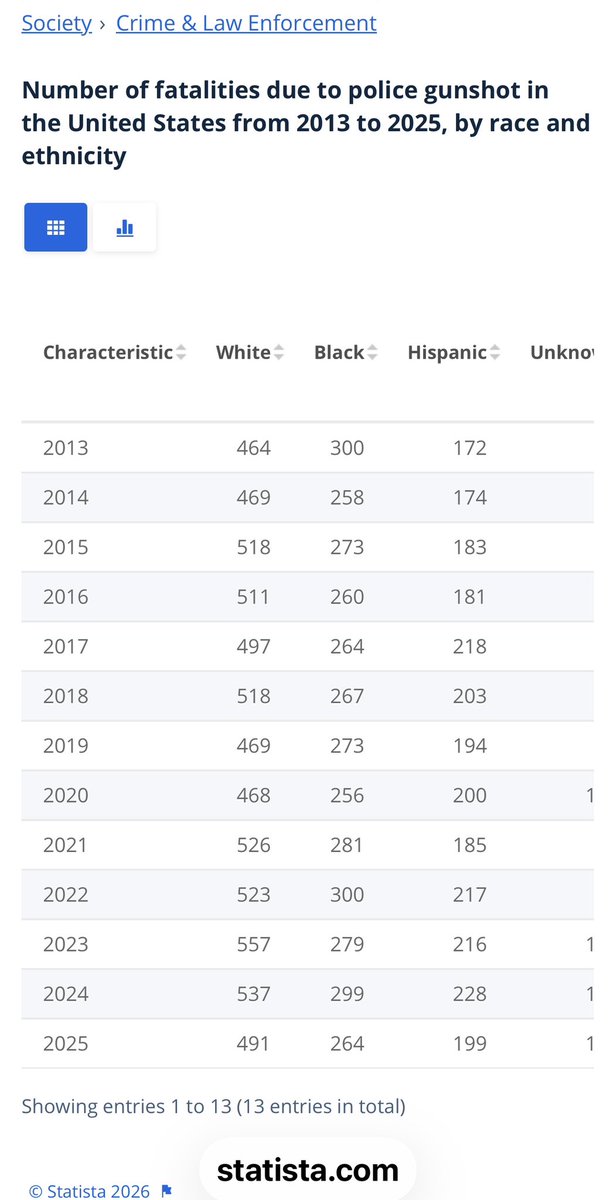Click Black value 300 in 2022 row

[x=347, y=894]
